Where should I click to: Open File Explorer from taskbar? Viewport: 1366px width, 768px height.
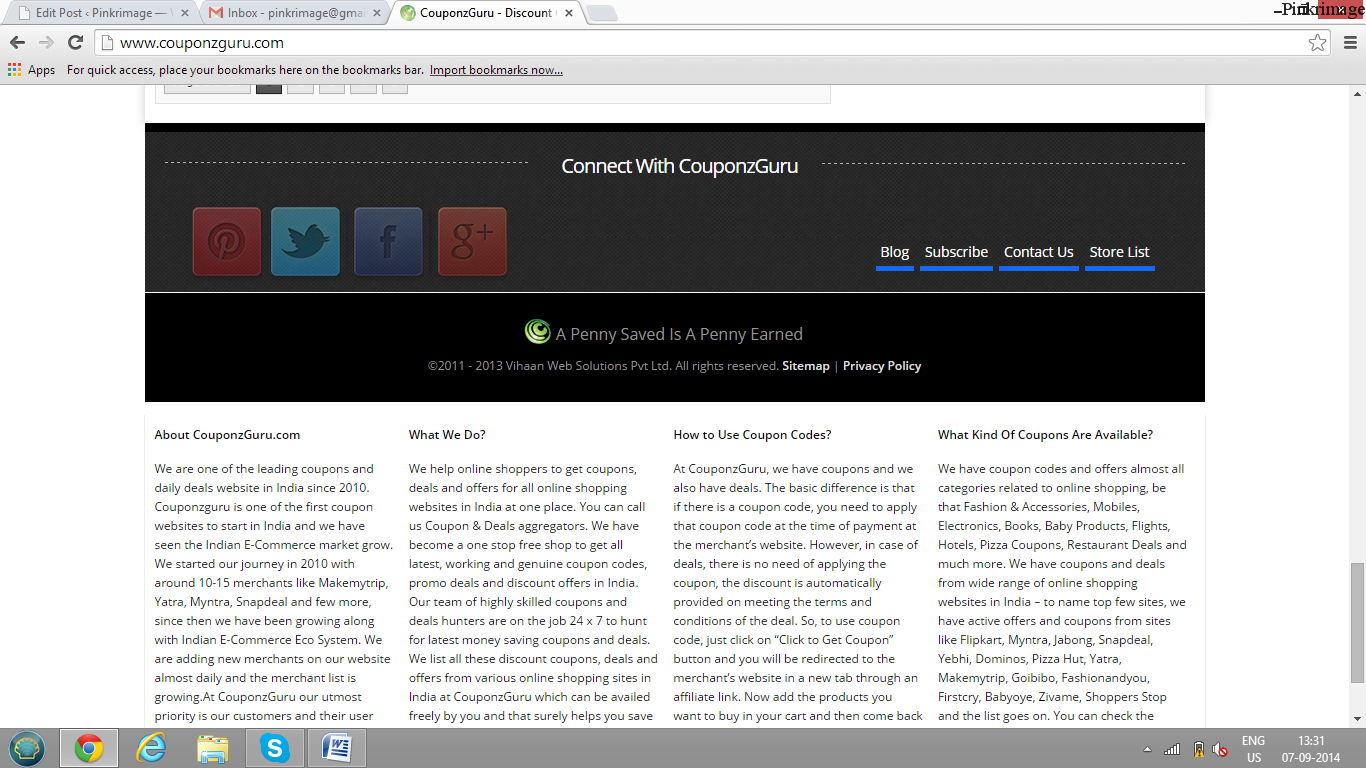tap(213, 748)
